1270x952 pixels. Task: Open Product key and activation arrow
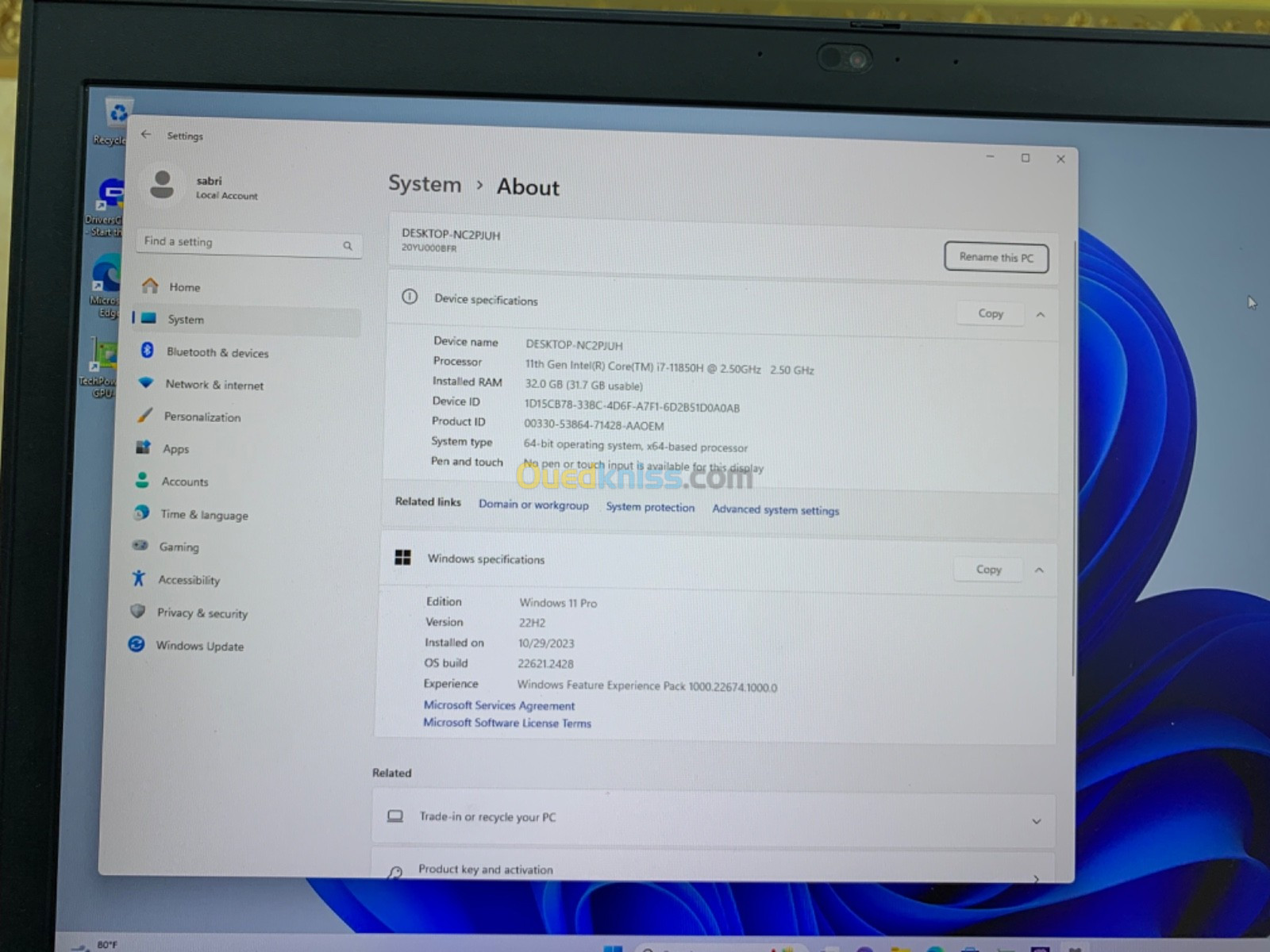tap(1036, 877)
